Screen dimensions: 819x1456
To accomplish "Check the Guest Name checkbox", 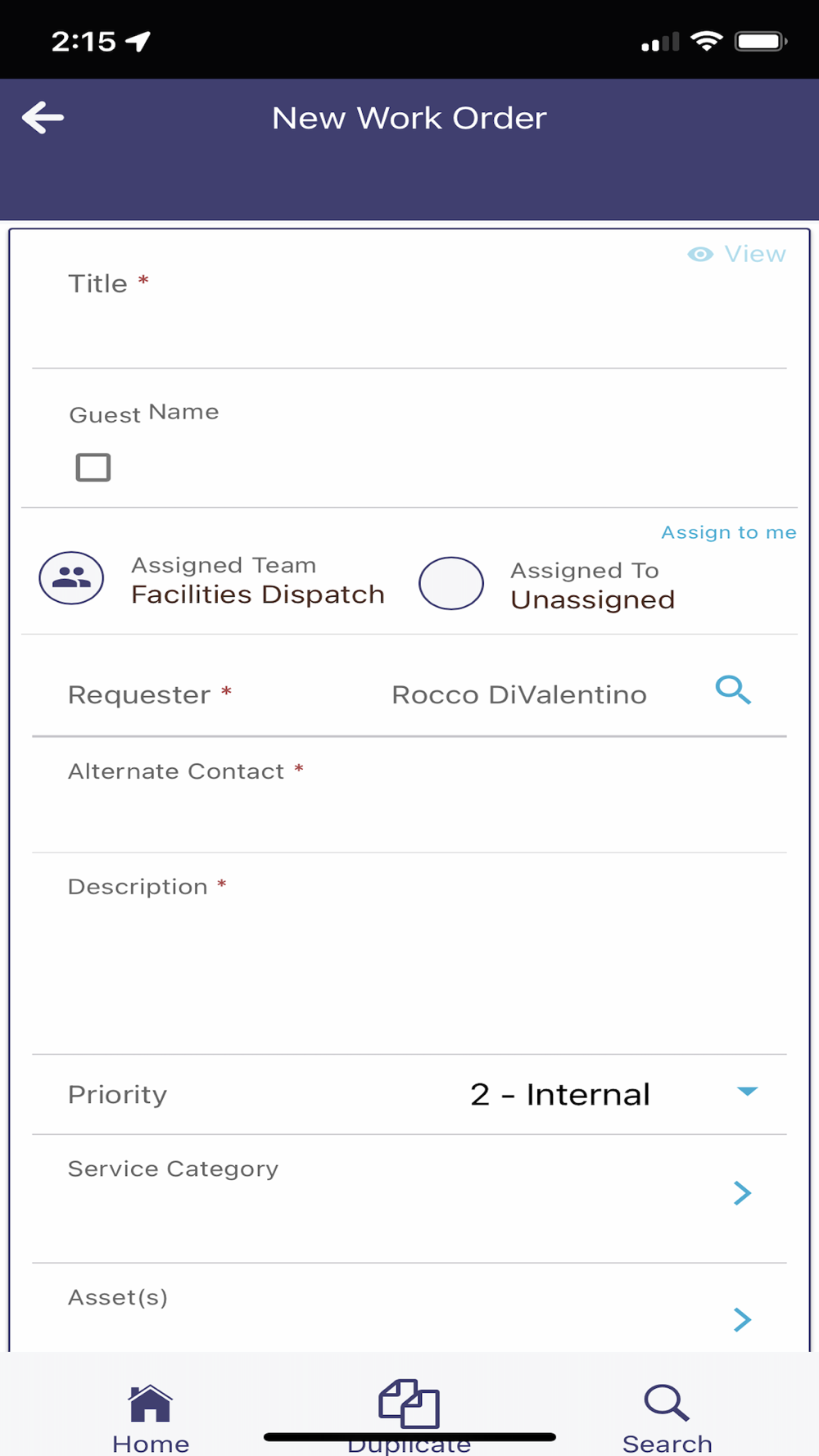I will [x=93, y=468].
